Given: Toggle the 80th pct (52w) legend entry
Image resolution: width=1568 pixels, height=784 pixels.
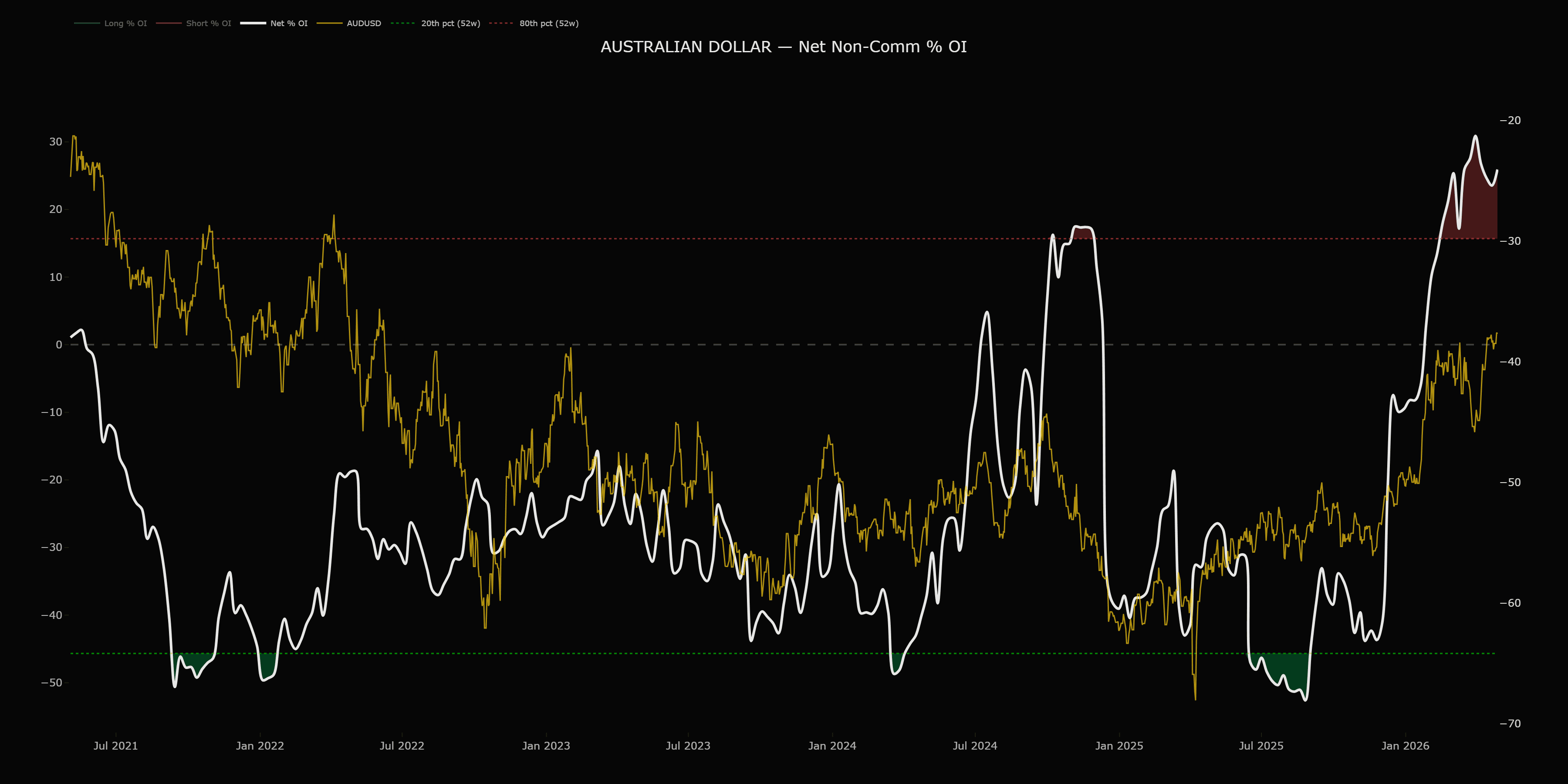Looking at the screenshot, I should tap(534, 23).
